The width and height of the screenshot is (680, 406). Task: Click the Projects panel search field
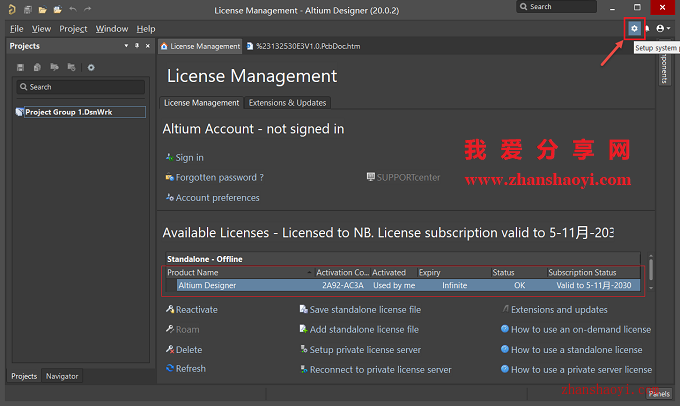[81, 87]
